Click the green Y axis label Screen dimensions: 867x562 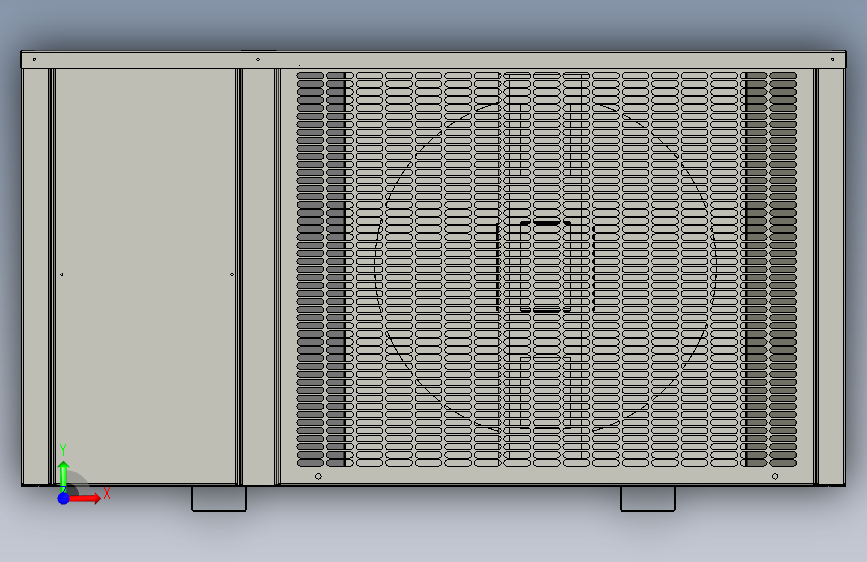coord(63,450)
